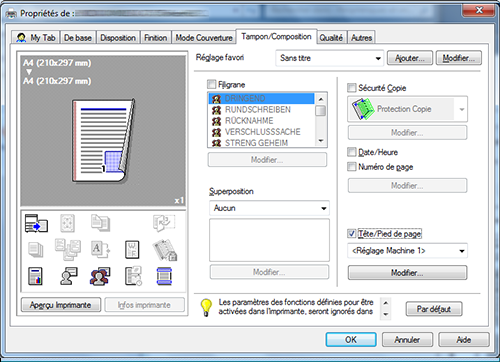
Task: Click Modifier... next to Ajouter
Action: pyautogui.click(x=458, y=58)
